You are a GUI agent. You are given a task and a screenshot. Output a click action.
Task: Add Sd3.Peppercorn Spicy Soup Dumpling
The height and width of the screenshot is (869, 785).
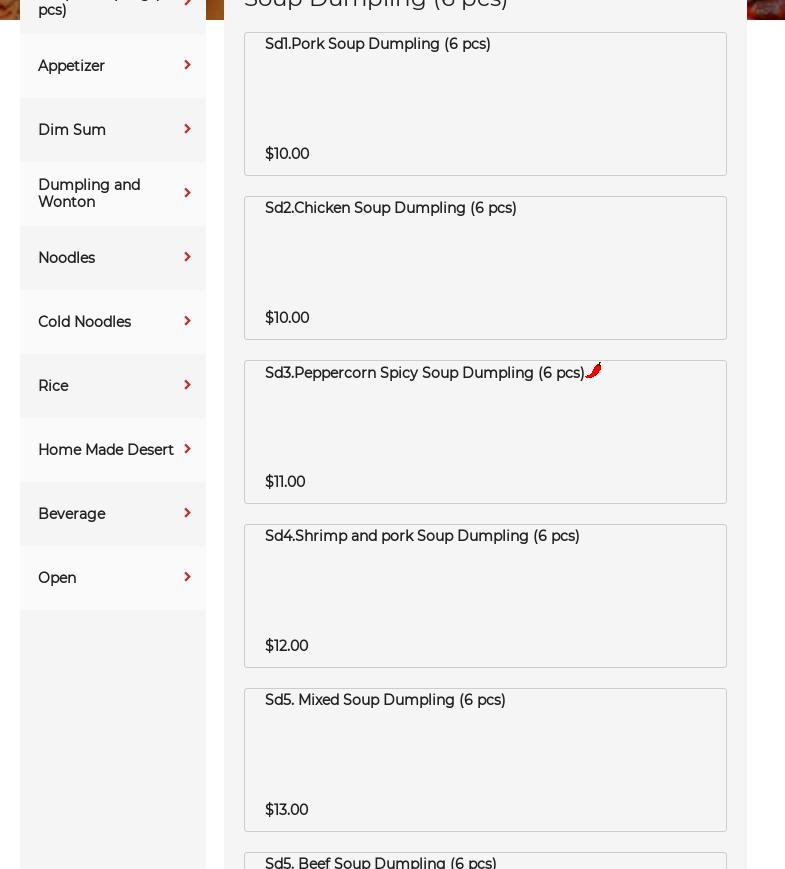(x=485, y=432)
